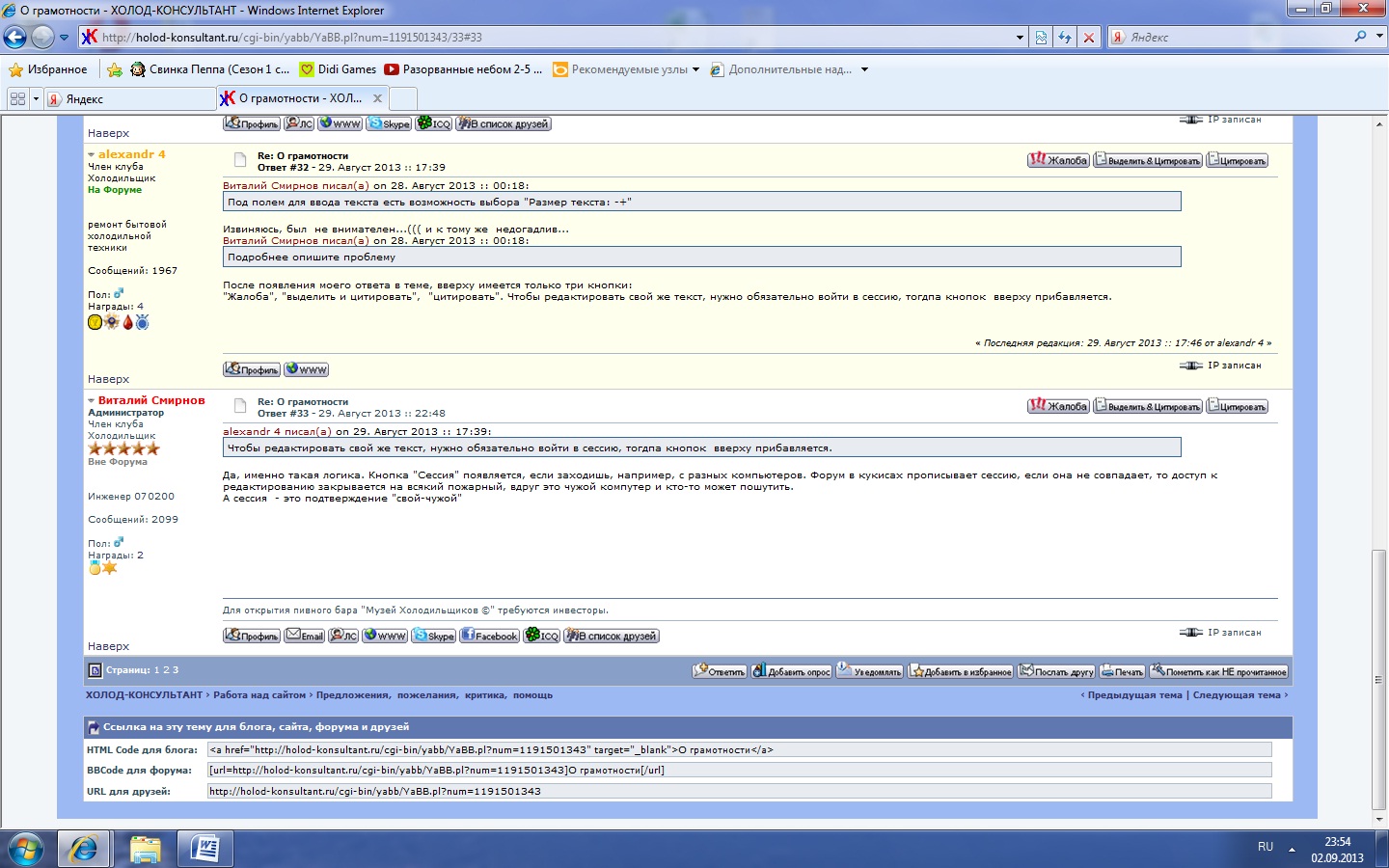Click the Email button in reply #33 footer
This screenshot has width=1389, height=868.
click(x=305, y=636)
